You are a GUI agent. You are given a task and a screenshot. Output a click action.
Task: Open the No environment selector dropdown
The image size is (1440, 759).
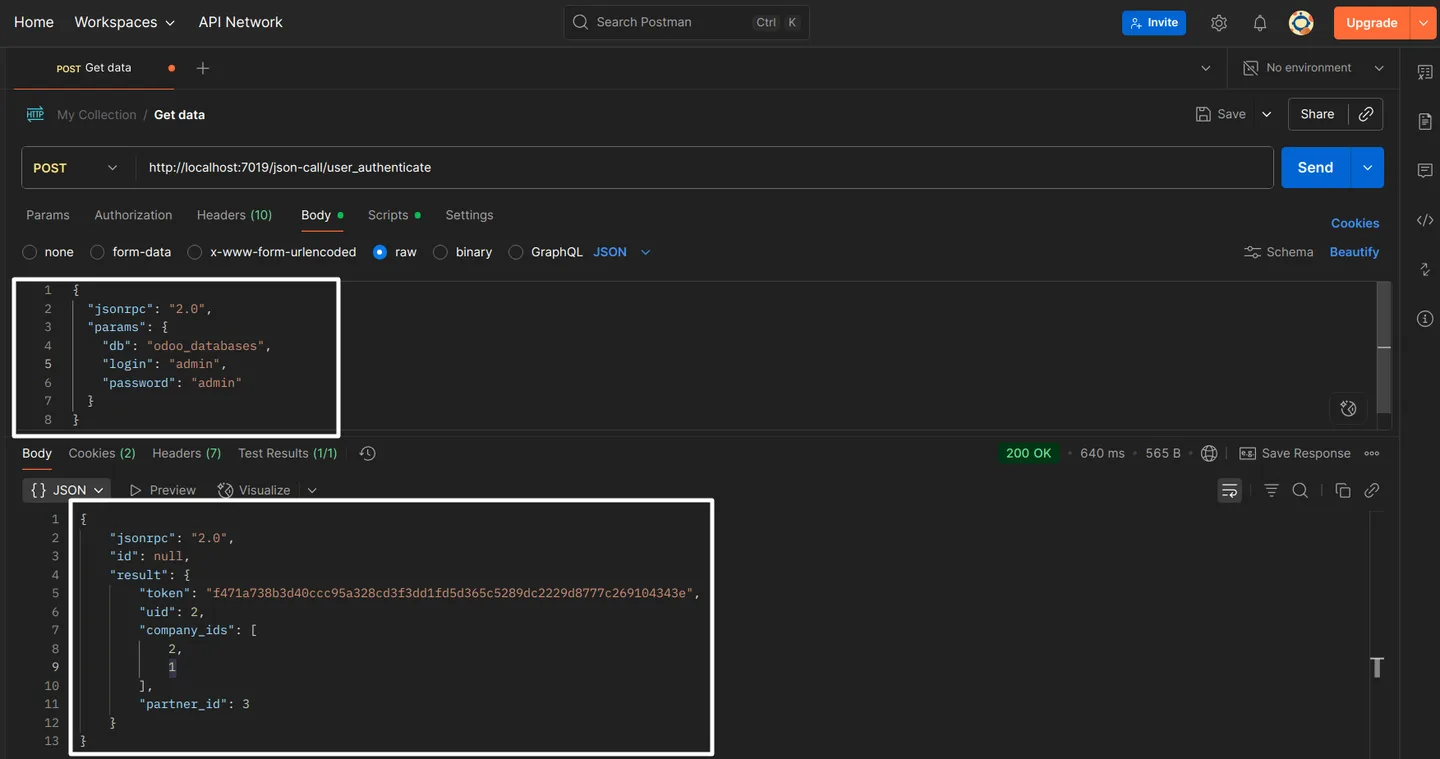(x=1314, y=68)
